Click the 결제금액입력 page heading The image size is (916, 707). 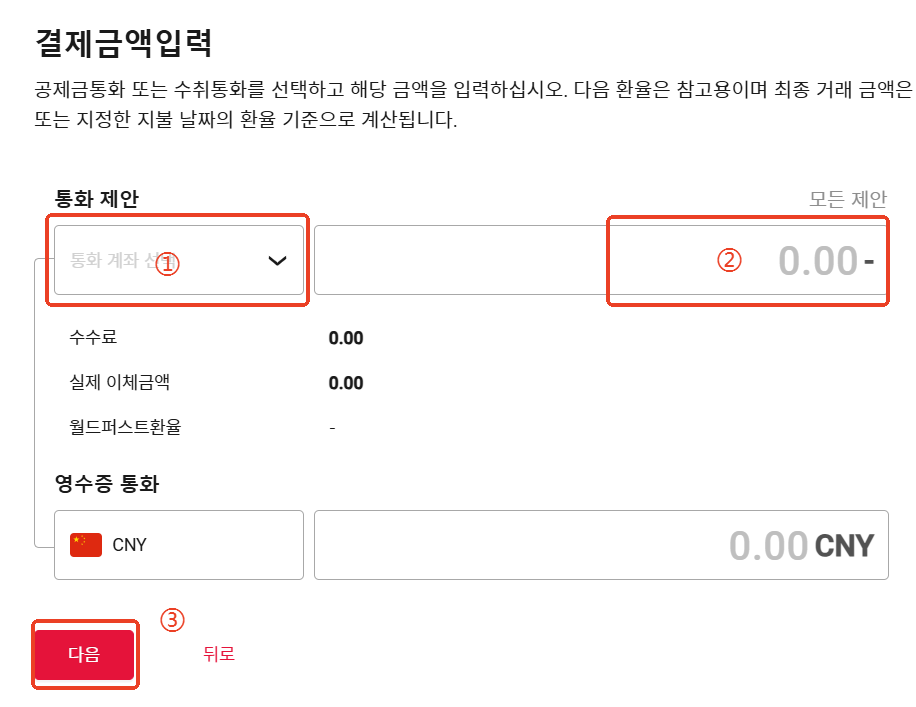tap(124, 43)
